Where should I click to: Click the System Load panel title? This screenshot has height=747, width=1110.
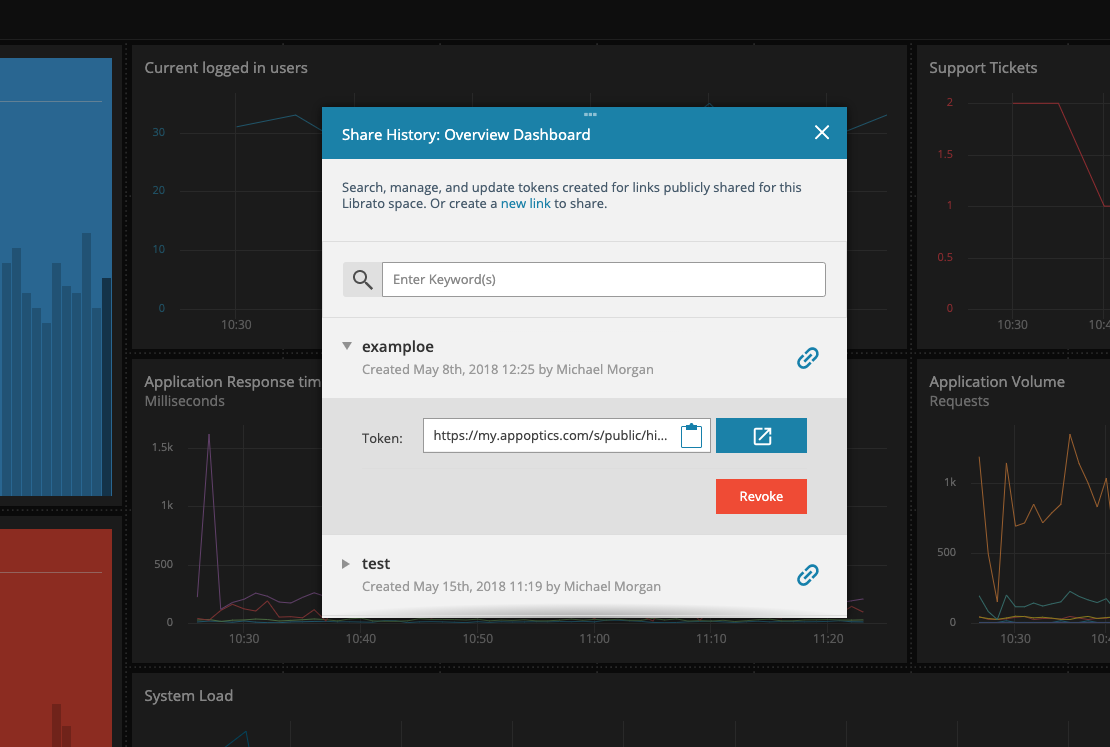point(188,695)
